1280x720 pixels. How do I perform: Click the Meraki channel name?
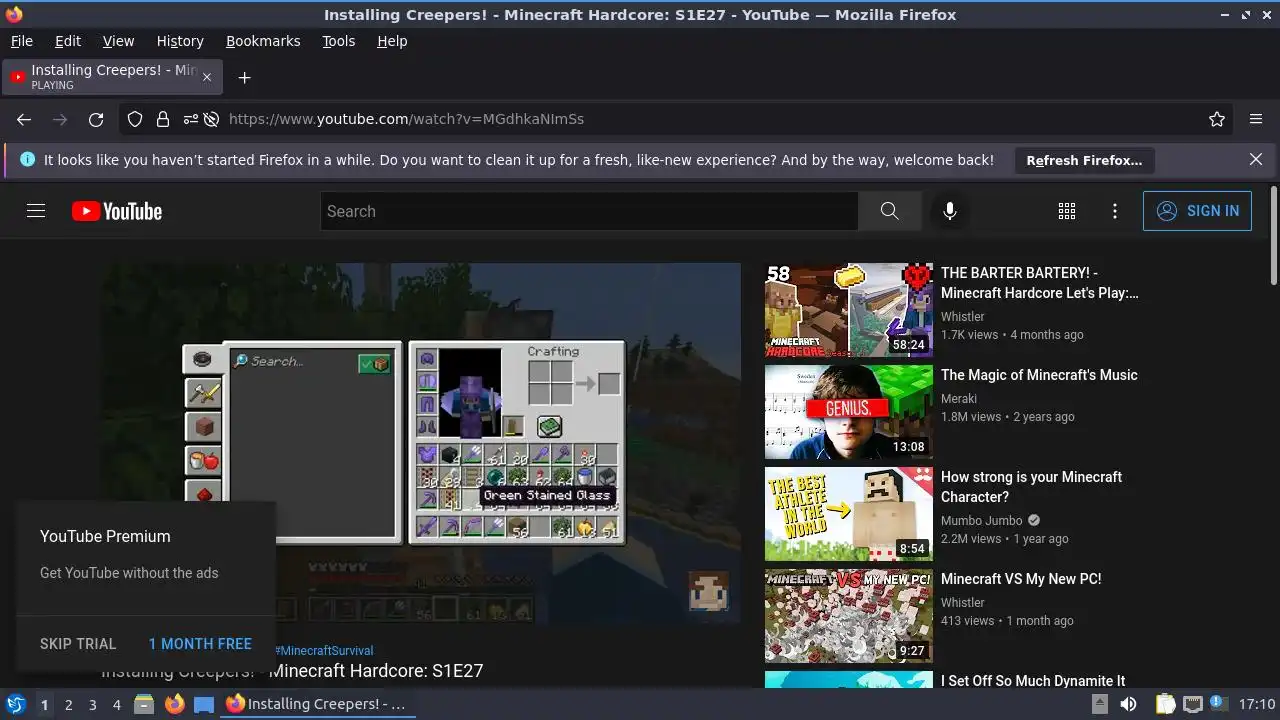(x=959, y=398)
